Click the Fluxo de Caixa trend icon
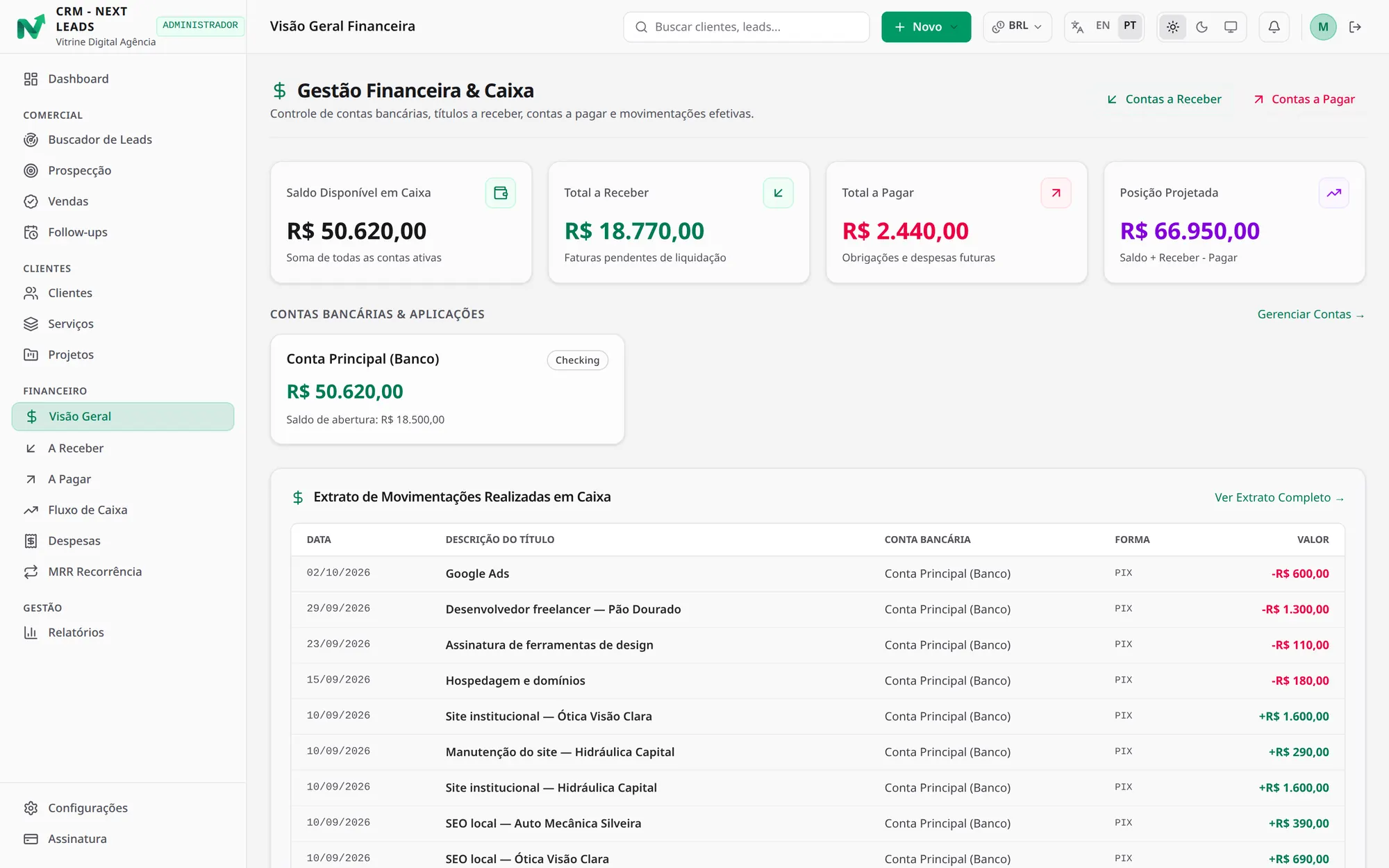The image size is (1389, 868). click(x=31, y=510)
